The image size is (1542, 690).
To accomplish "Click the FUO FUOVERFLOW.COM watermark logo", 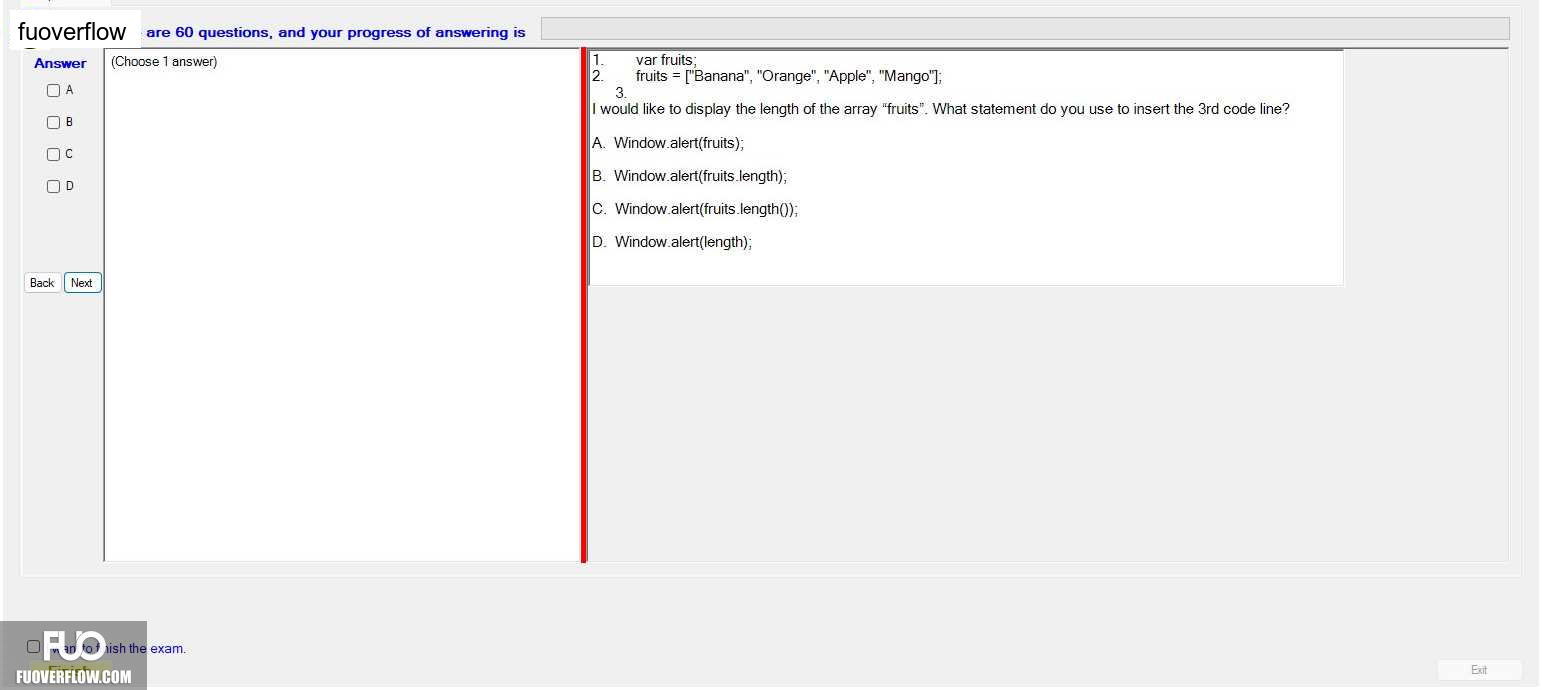I will click(74, 655).
